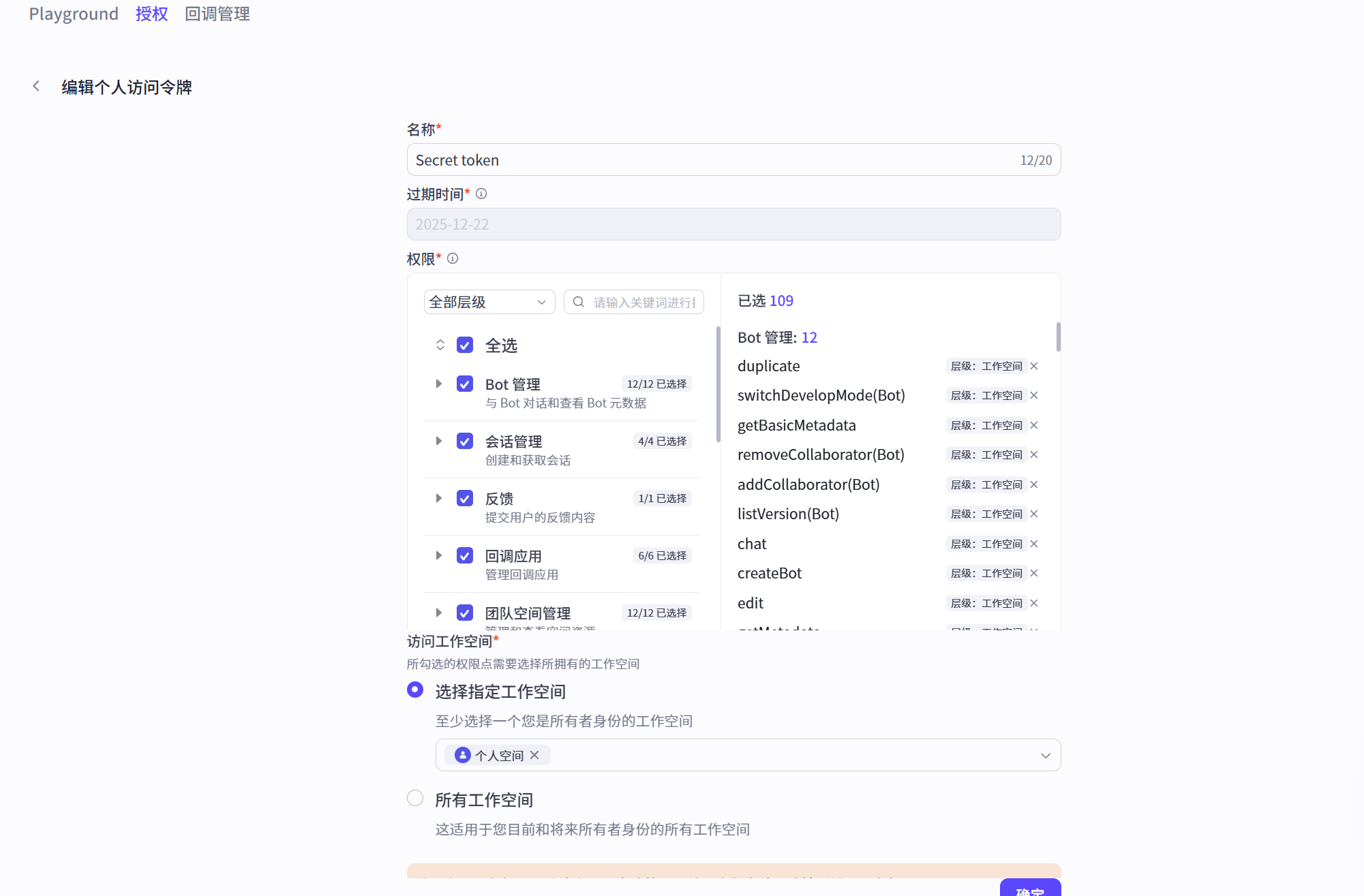Expand the 回调应用 permission group
Image resolution: width=1364 pixels, height=896 pixels.
coord(439,556)
